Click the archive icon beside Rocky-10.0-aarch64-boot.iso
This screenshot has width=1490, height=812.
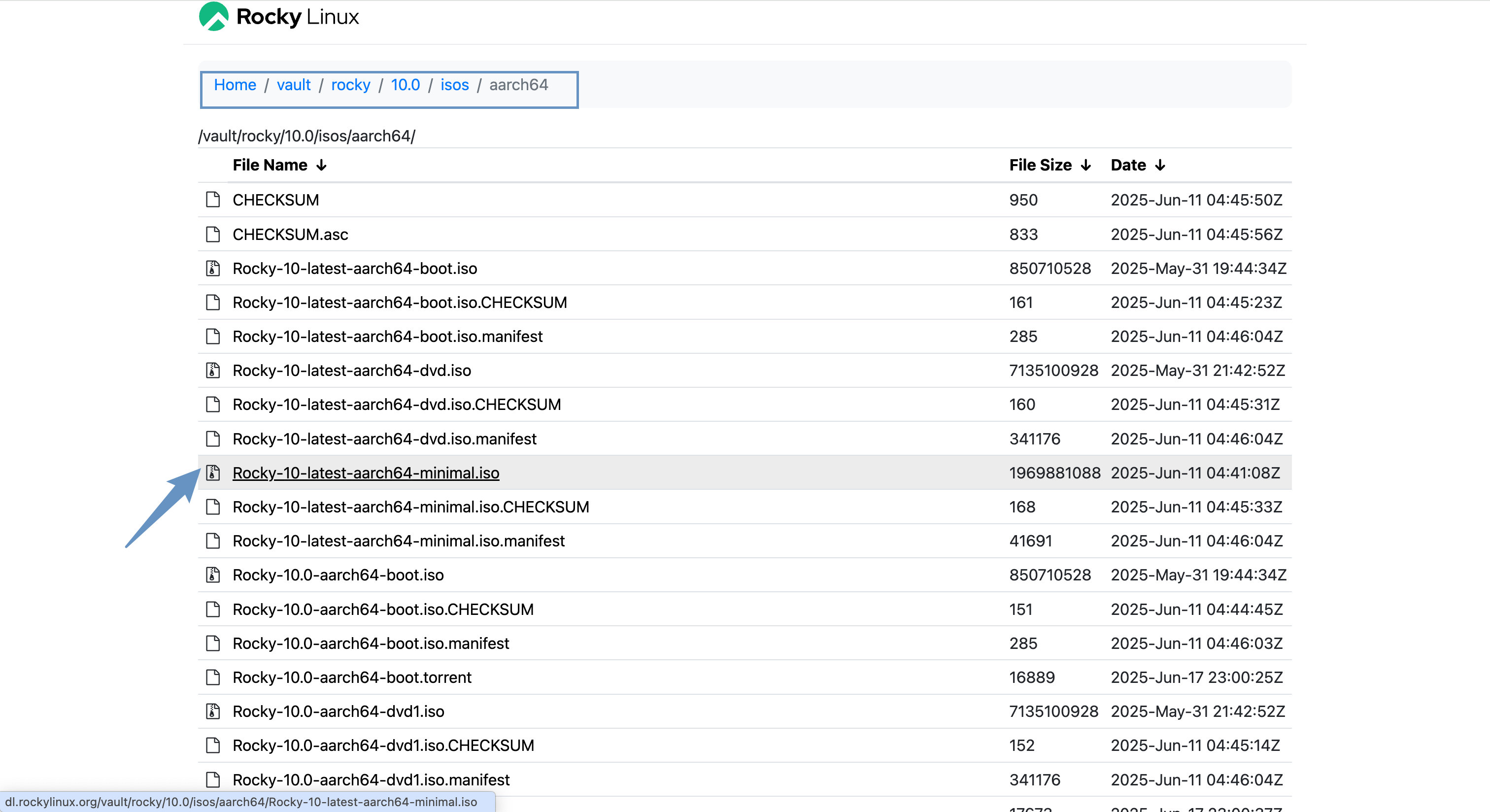pos(213,575)
